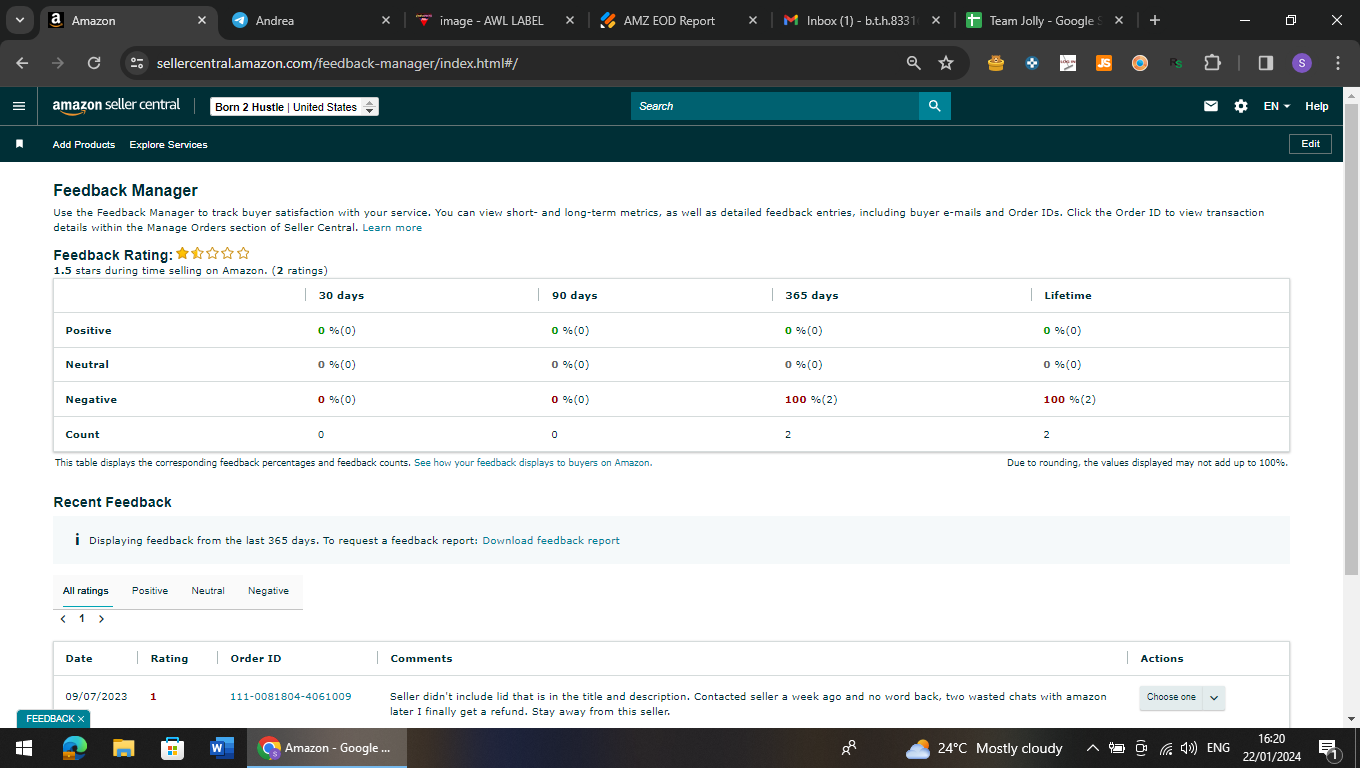Toggle the Chrome side panel

(1265, 63)
